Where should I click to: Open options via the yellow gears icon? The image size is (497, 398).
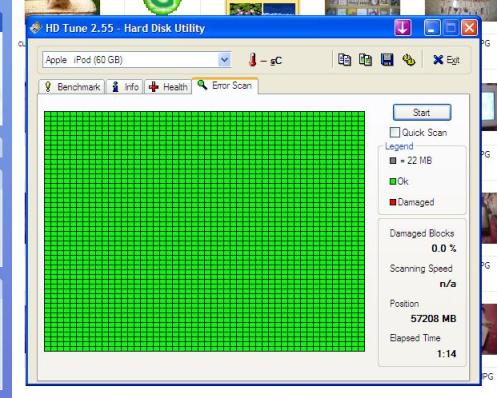(x=408, y=60)
